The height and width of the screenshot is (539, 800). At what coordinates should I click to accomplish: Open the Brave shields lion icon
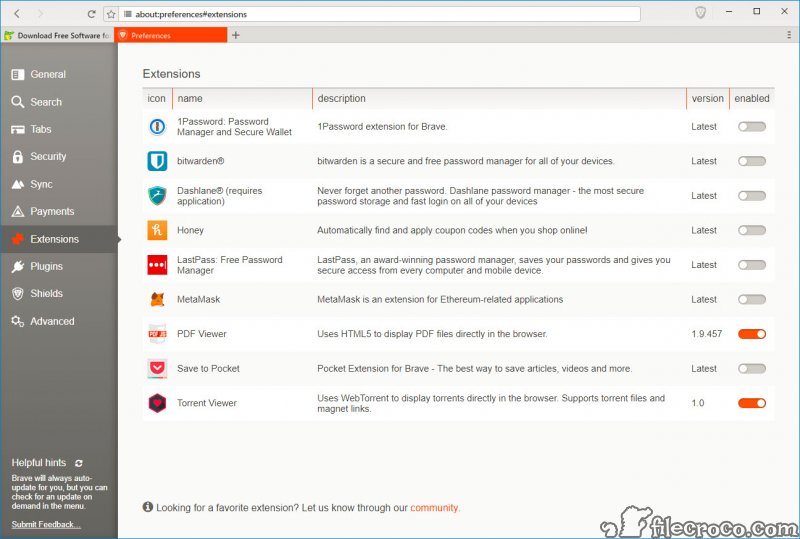701,13
